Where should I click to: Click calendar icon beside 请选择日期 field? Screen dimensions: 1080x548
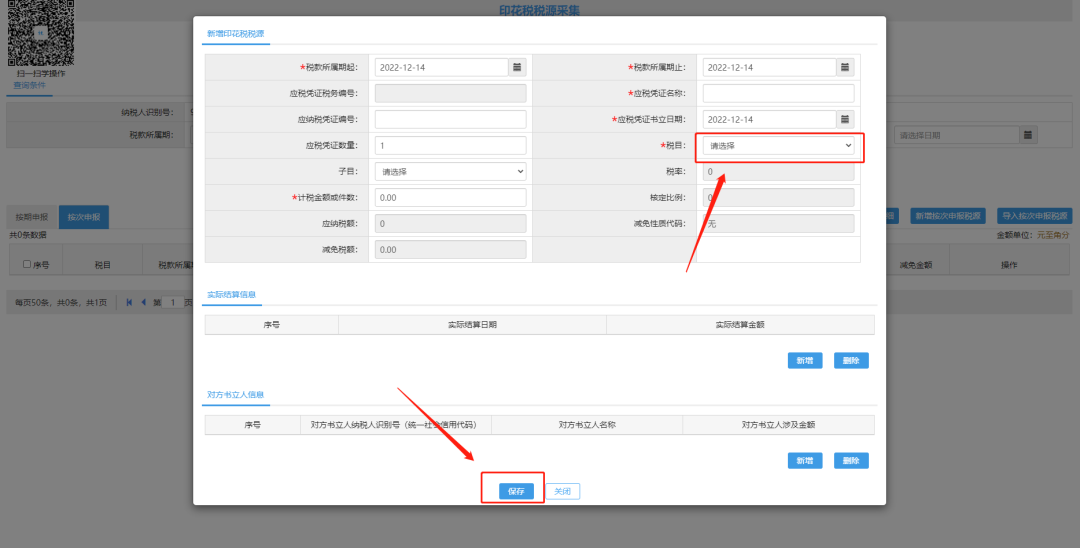point(1028,135)
